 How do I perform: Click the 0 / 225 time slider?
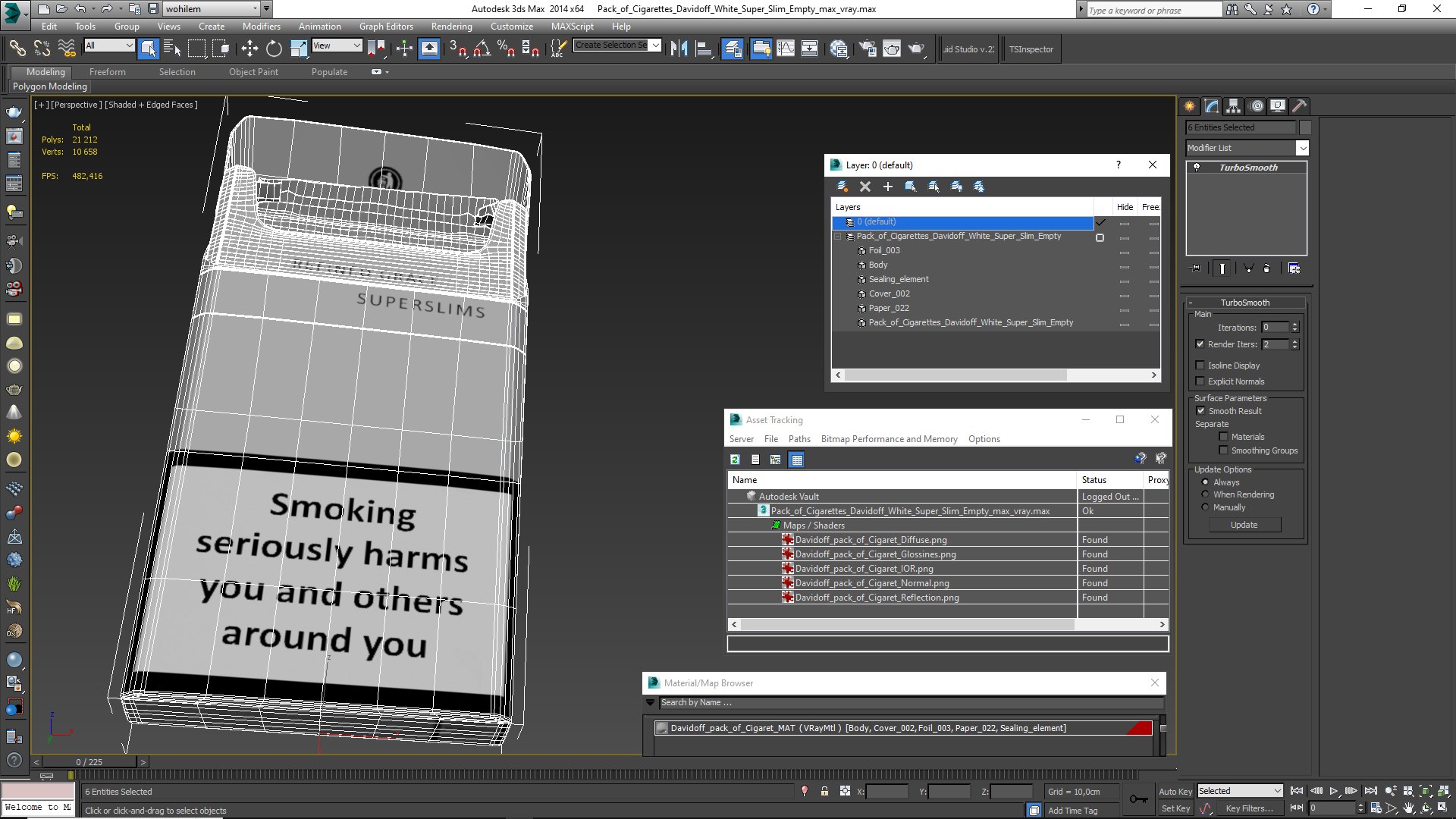[89, 762]
